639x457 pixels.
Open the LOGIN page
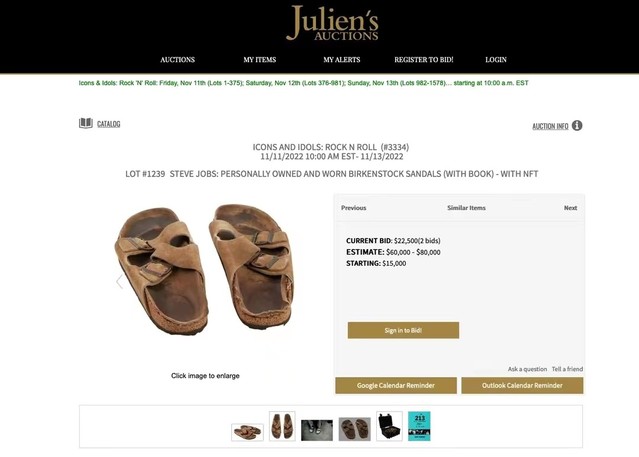(496, 60)
